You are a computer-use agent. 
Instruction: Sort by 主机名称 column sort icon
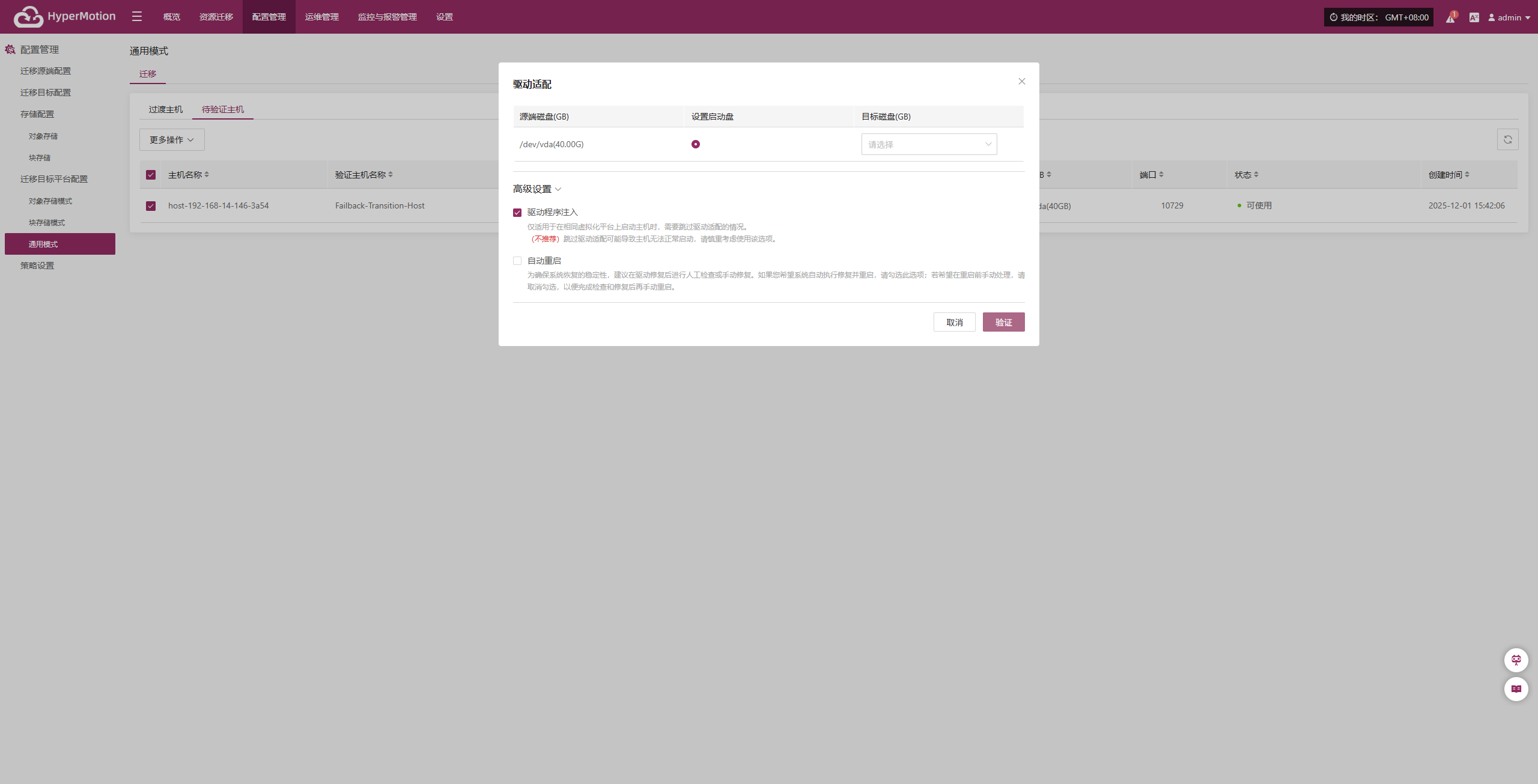(x=207, y=175)
